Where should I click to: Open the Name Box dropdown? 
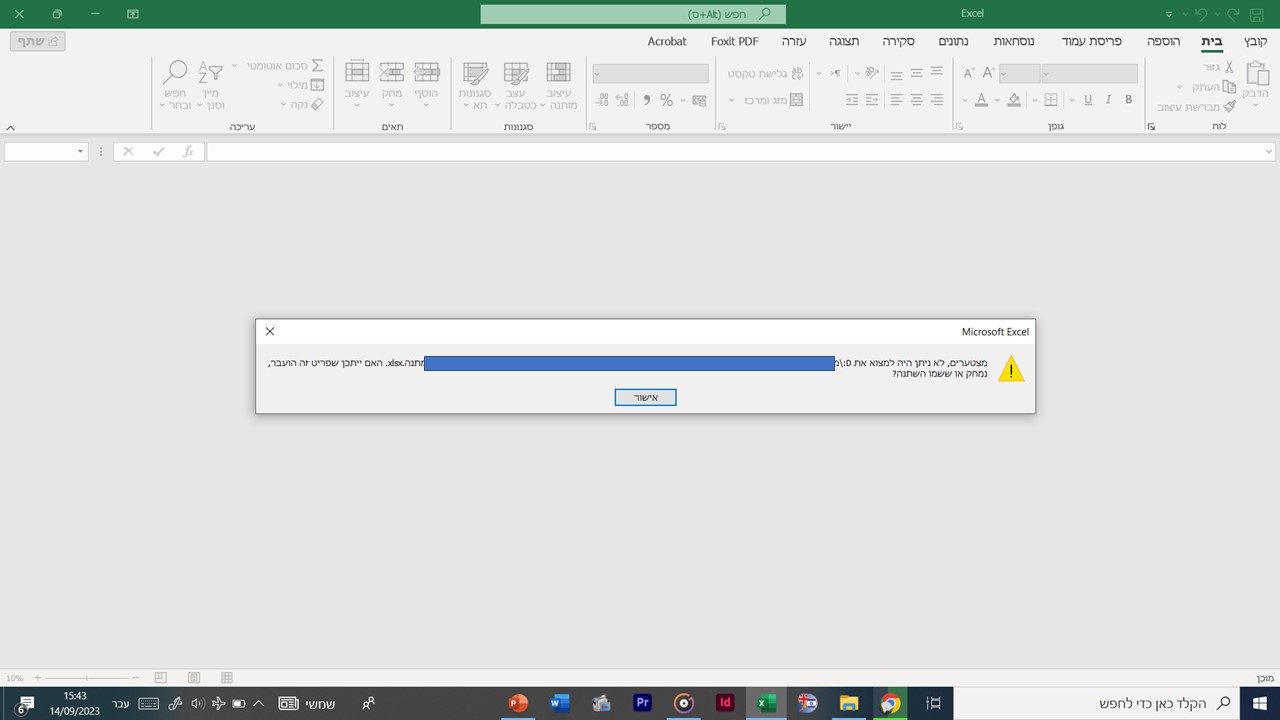click(81, 152)
